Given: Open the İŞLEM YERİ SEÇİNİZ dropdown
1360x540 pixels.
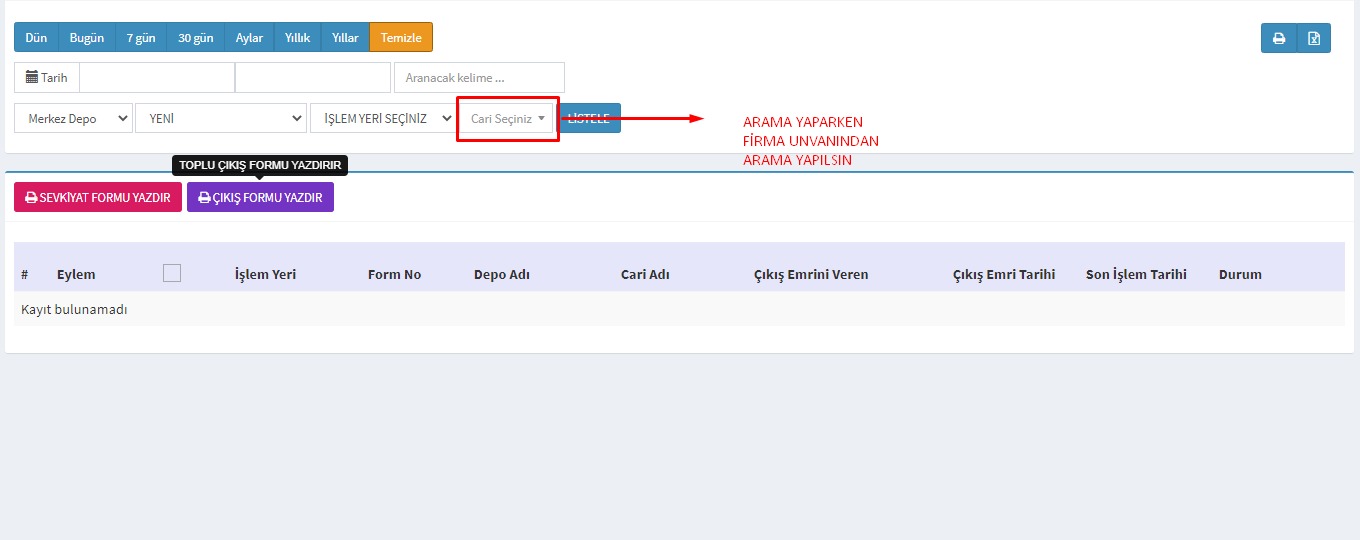Looking at the screenshot, I should pyautogui.click(x=384, y=118).
